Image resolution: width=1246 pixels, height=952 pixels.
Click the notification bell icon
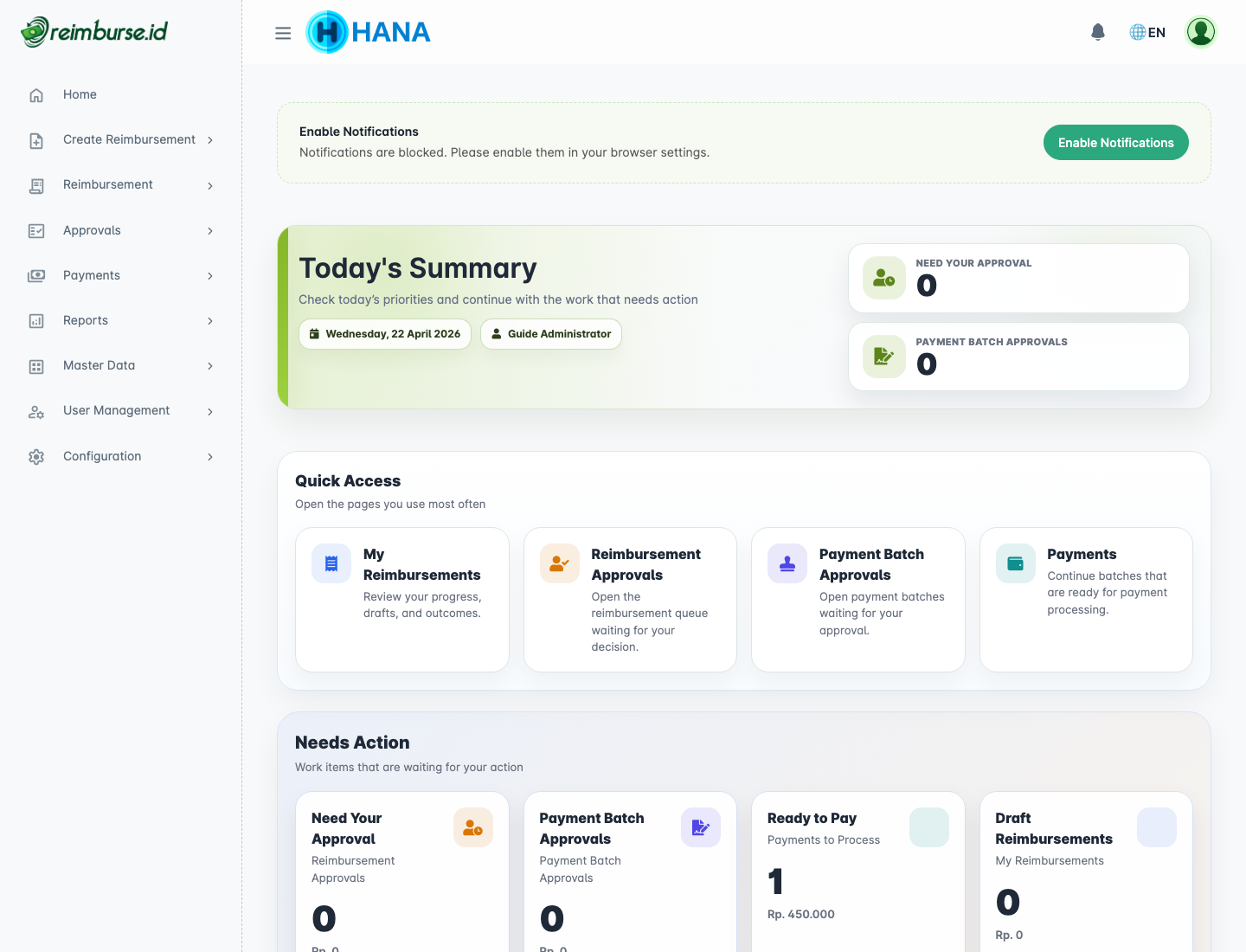(x=1097, y=32)
